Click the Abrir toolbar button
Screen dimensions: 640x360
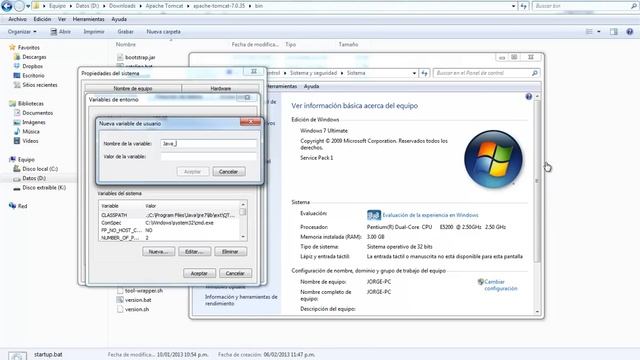click(x=60, y=31)
